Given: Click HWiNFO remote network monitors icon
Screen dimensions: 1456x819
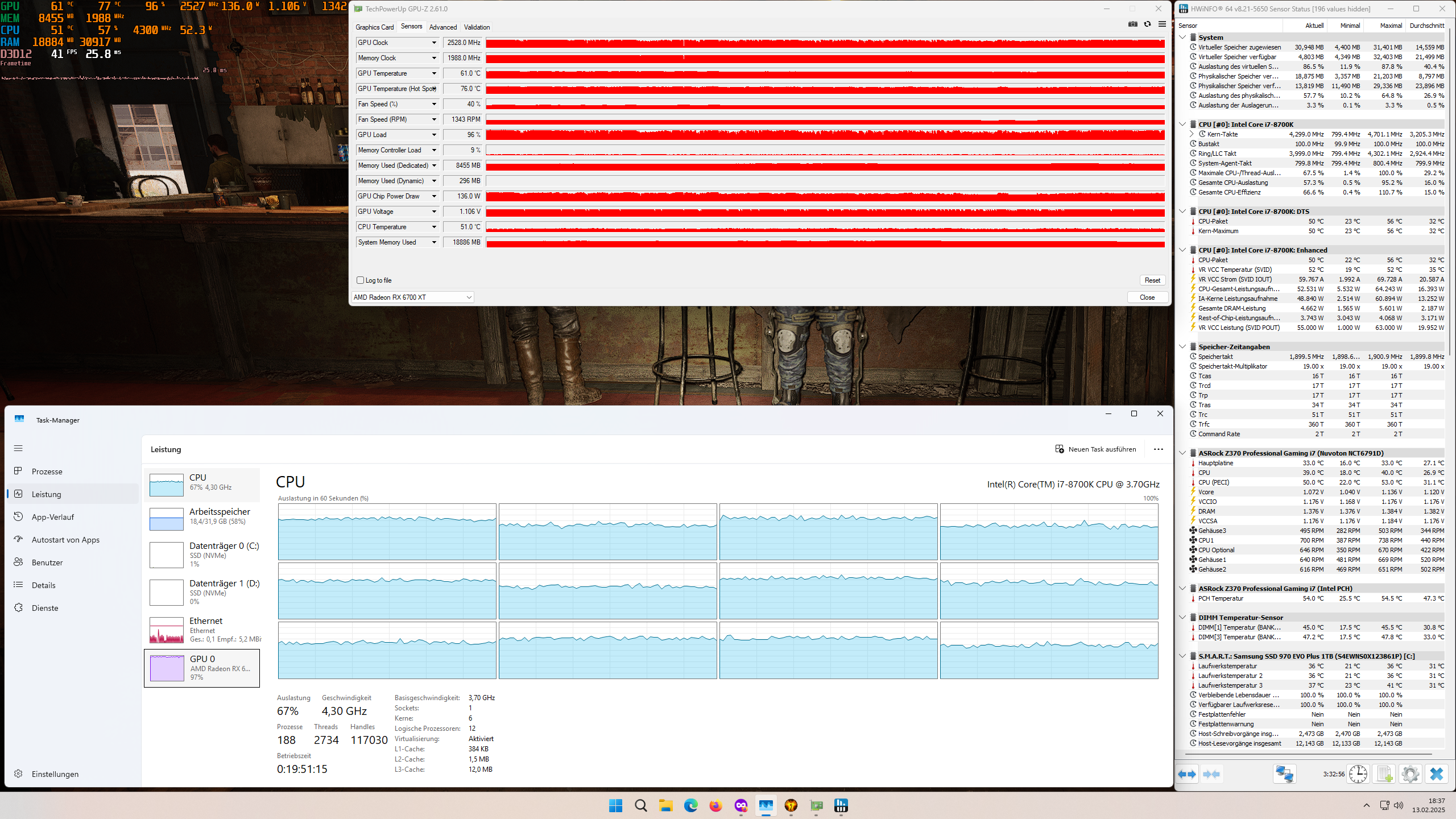Looking at the screenshot, I should pyautogui.click(x=1284, y=774).
